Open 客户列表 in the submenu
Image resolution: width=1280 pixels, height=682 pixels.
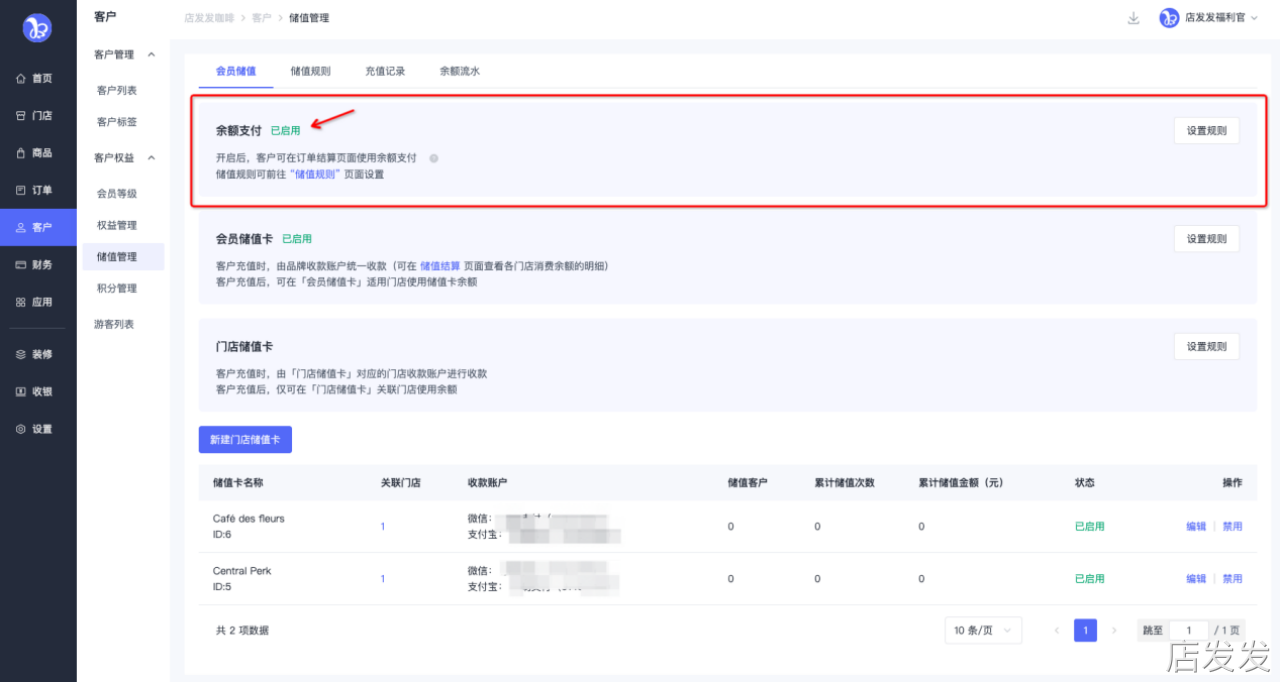(x=117, y=90)
